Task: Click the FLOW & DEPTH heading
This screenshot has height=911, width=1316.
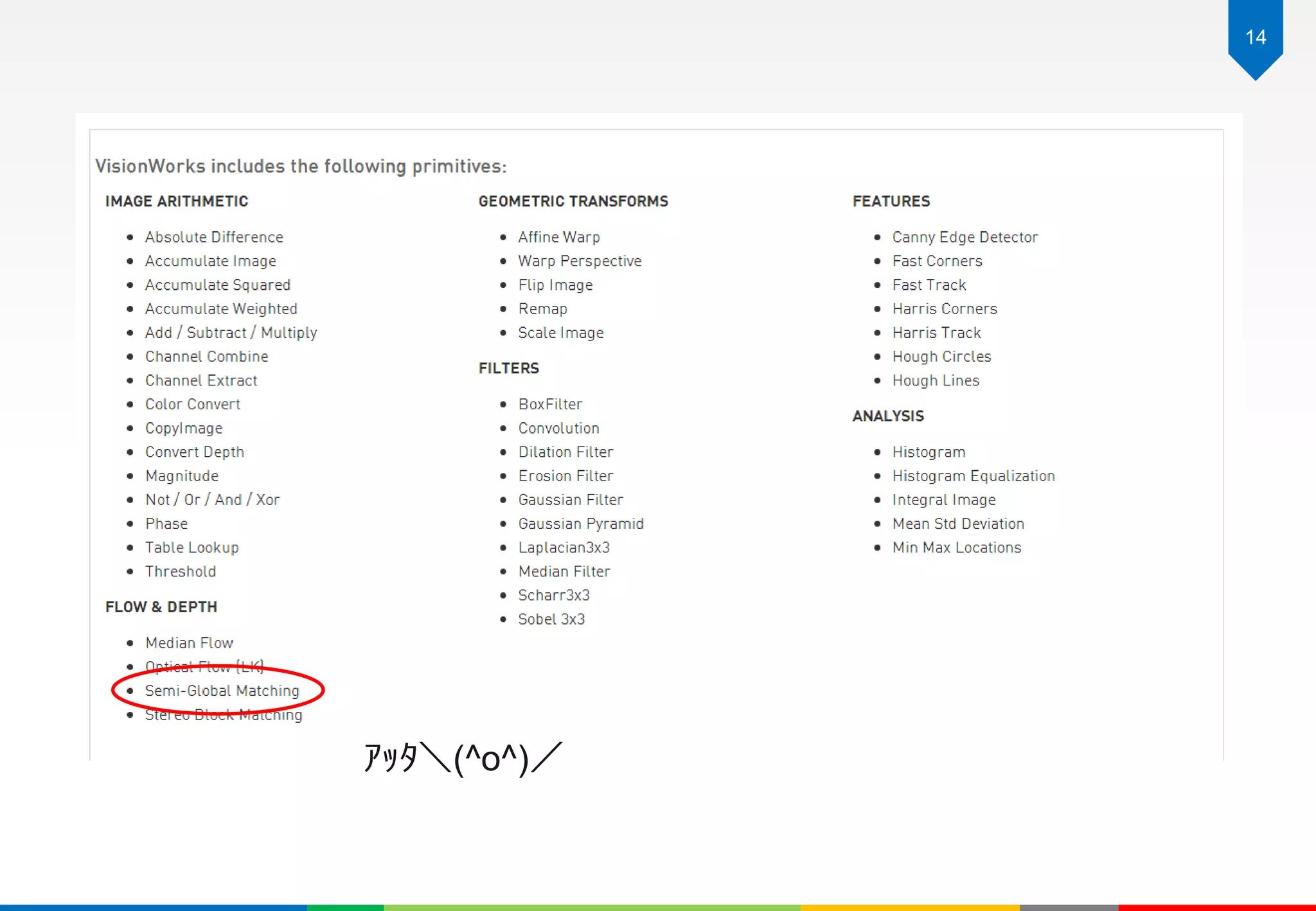Action: tap(161, 607)
